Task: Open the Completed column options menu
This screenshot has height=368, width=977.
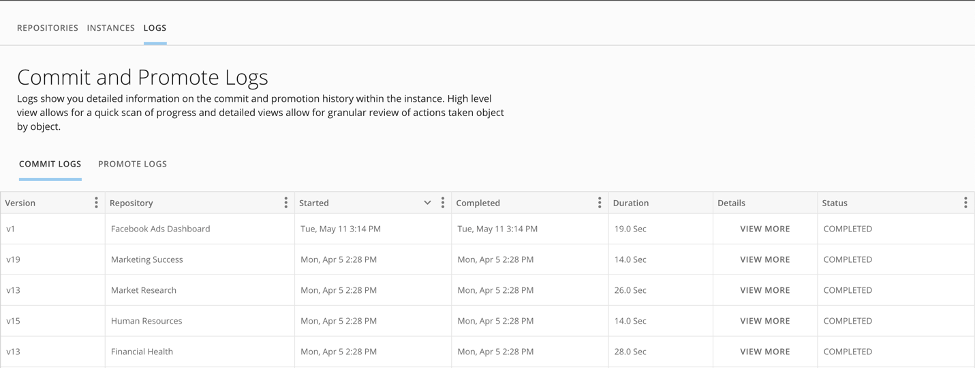Action: pyautogui.click(x=599, y=202)
